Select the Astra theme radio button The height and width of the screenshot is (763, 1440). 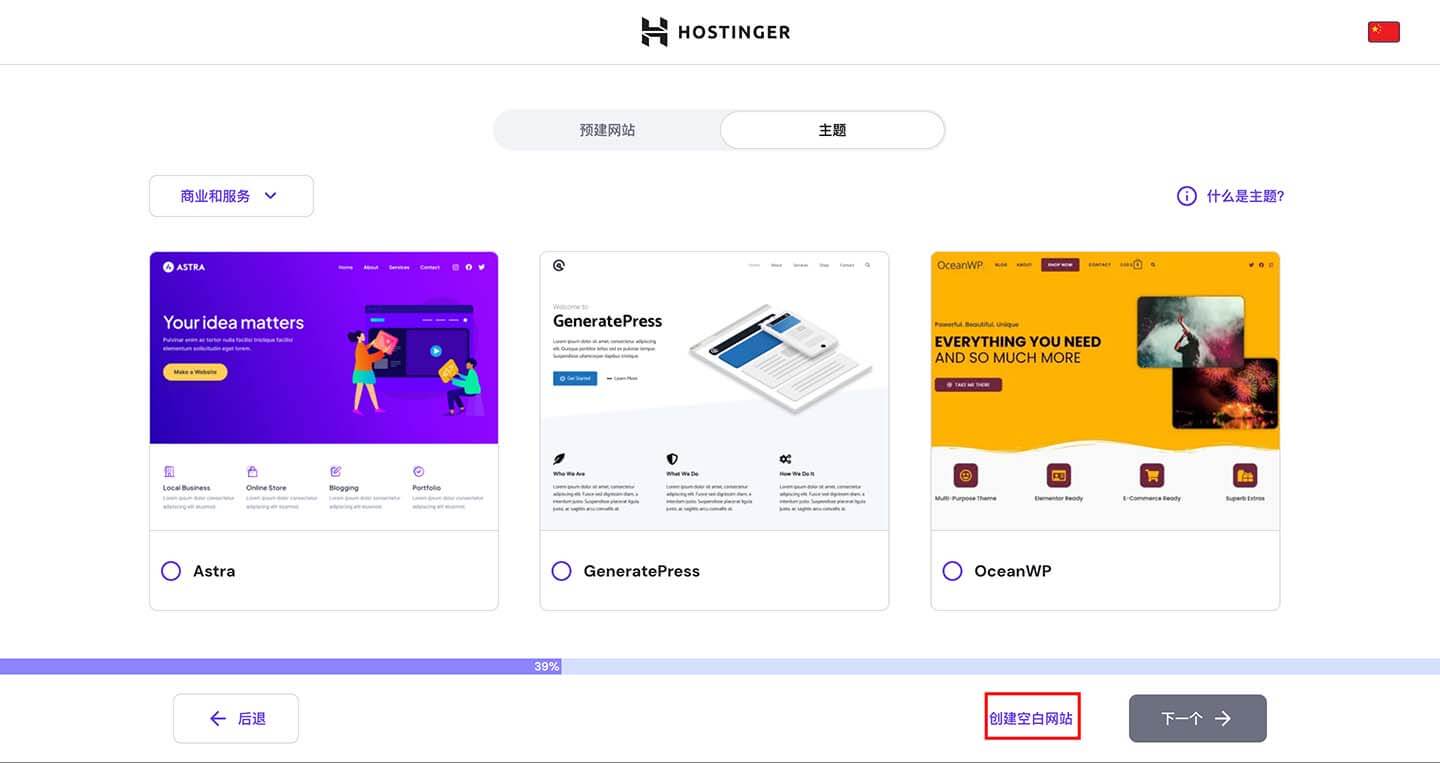pos(171,571)
